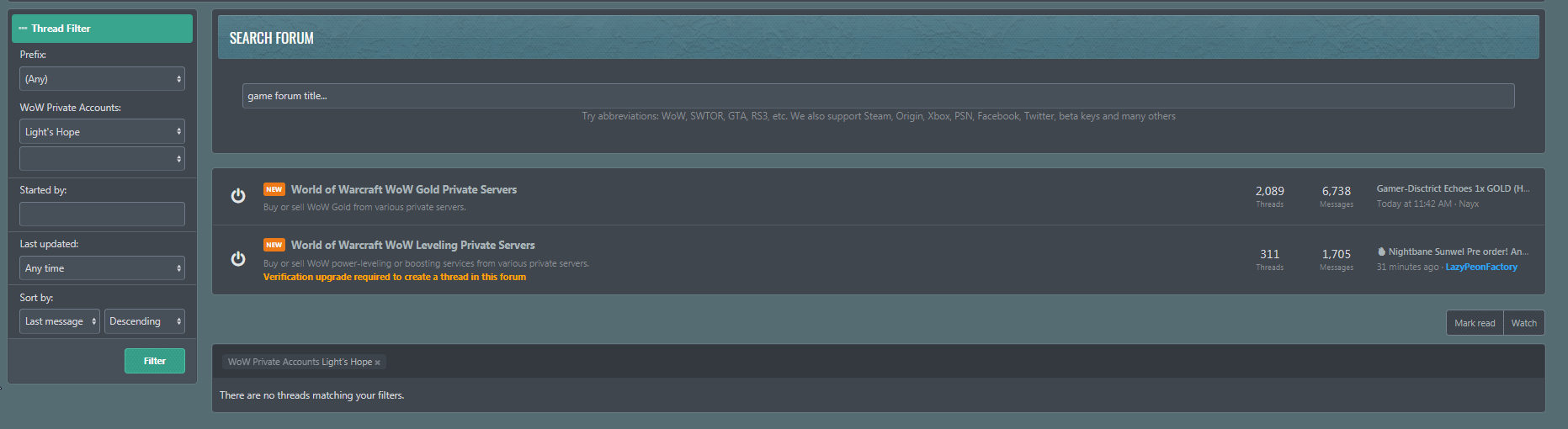Open LazyPeonFactory user profile
This screenshot has height=429, width=1568.
(1481, 267)
